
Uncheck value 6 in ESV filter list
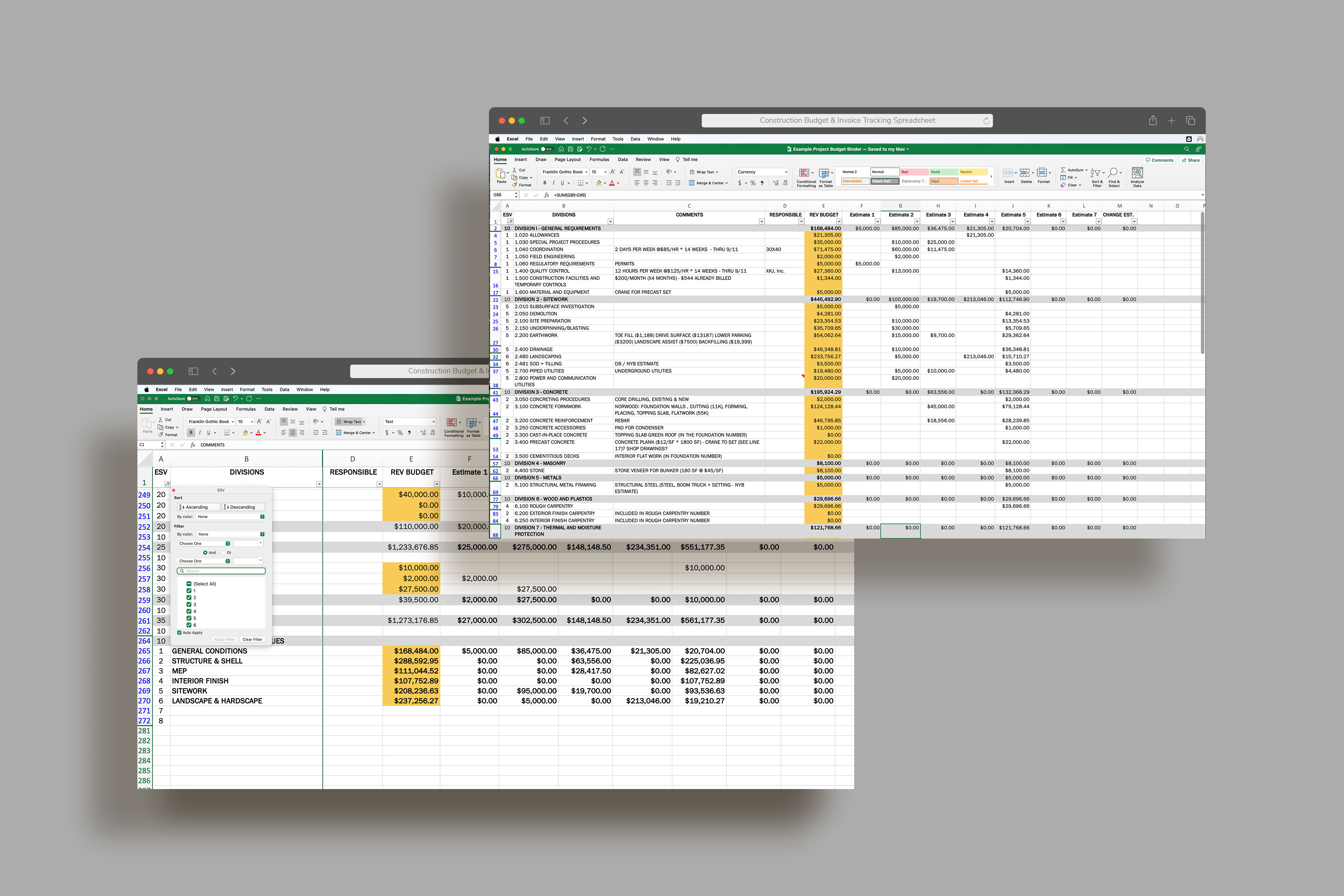tap(188, 625)
